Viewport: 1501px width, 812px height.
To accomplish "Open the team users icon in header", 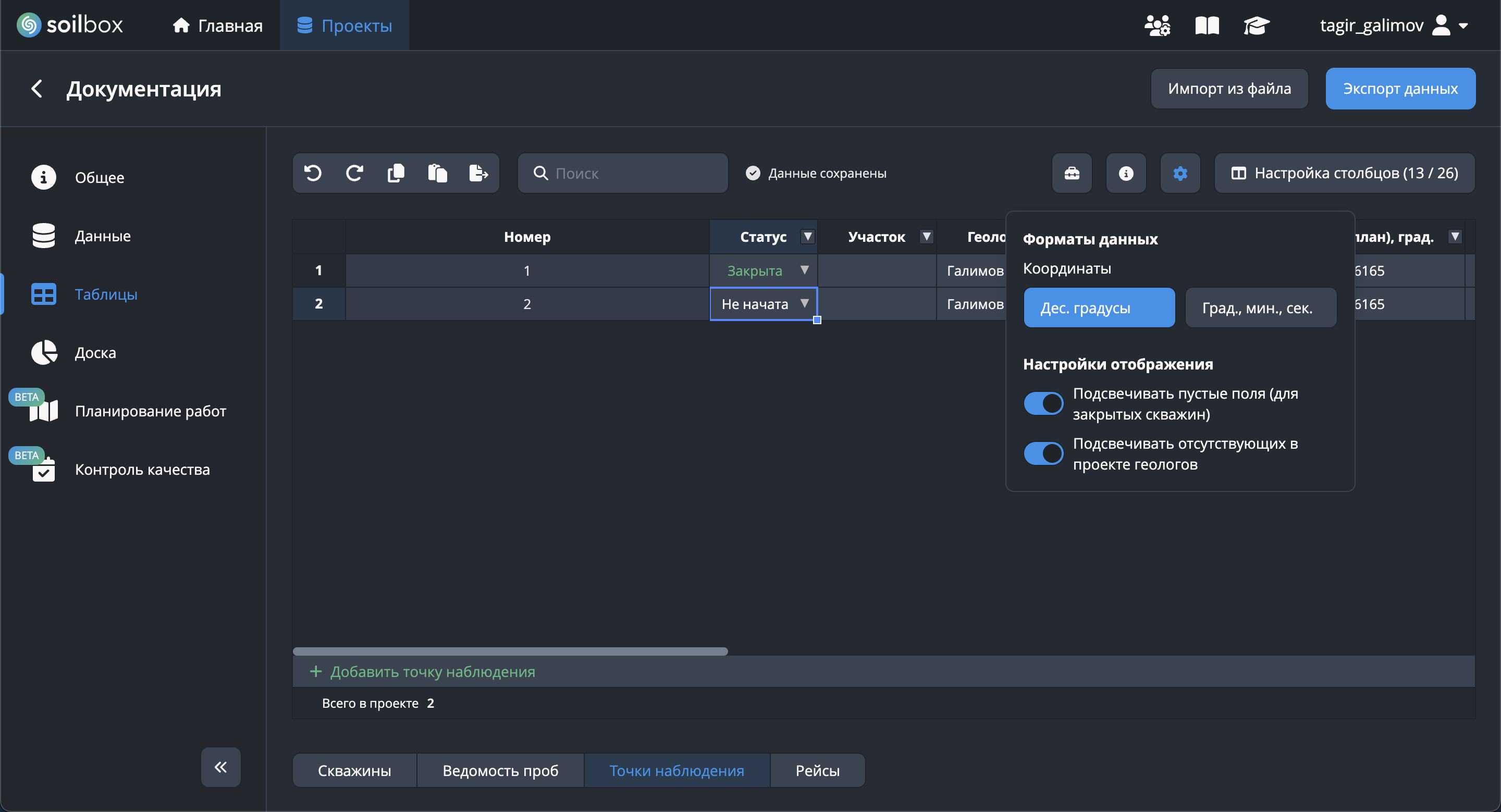I will tap(1156, 26).
